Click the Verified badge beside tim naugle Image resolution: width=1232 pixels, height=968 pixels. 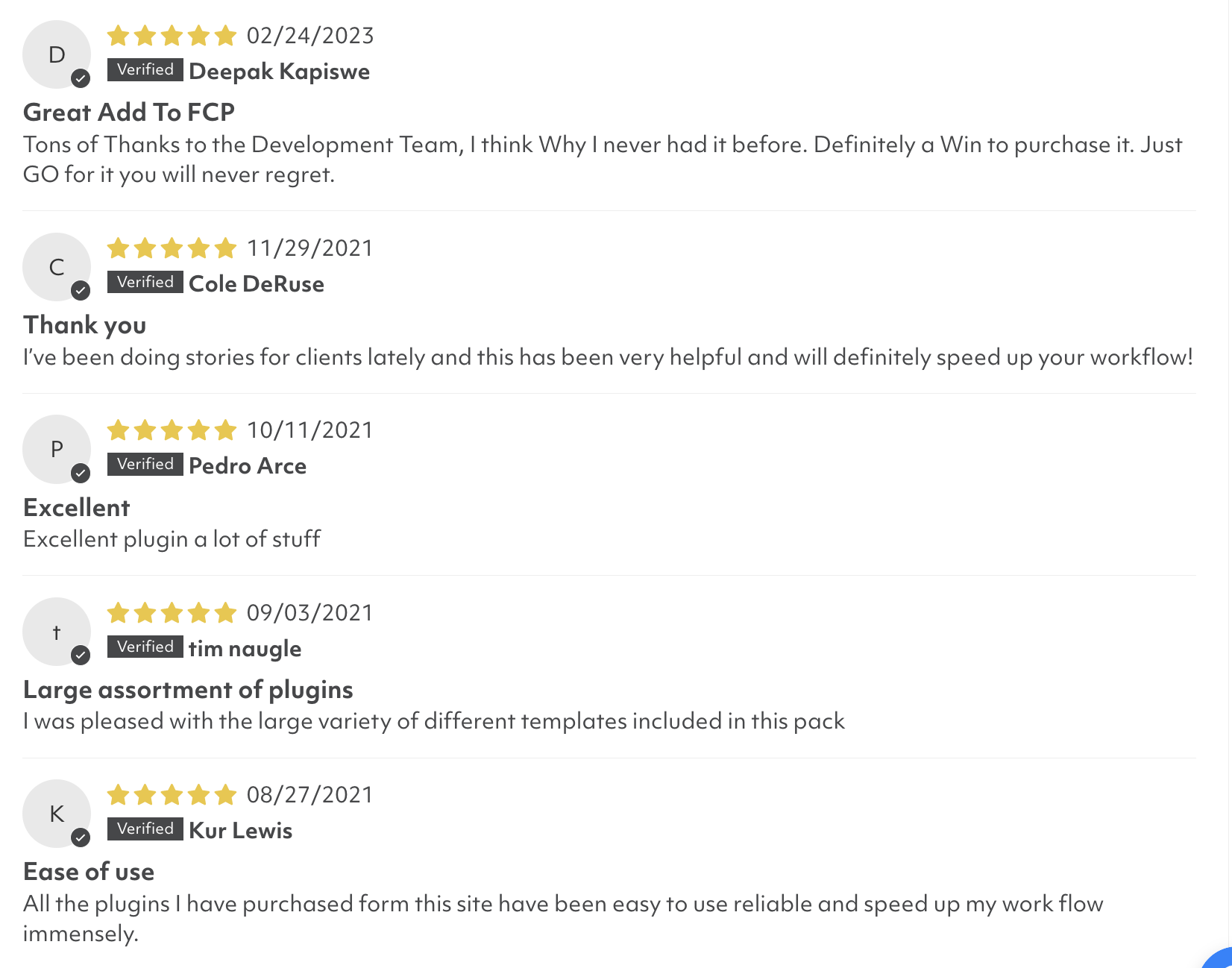[x=145, y=647]
